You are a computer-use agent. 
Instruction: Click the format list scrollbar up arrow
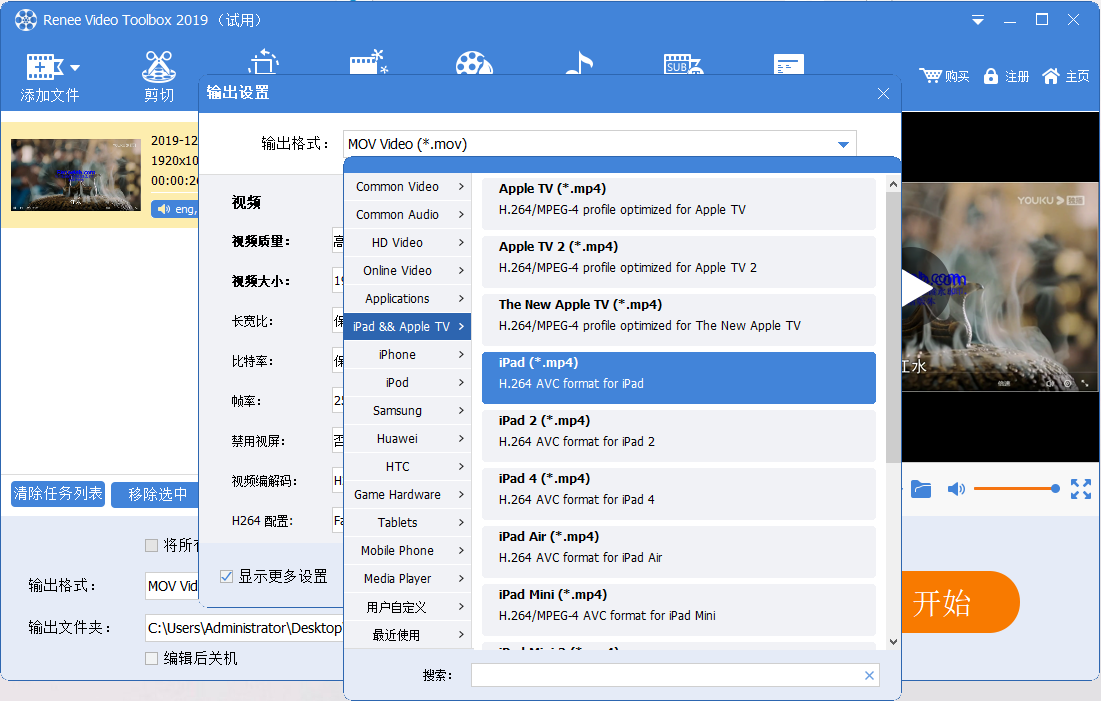click(x=893, y=185)
